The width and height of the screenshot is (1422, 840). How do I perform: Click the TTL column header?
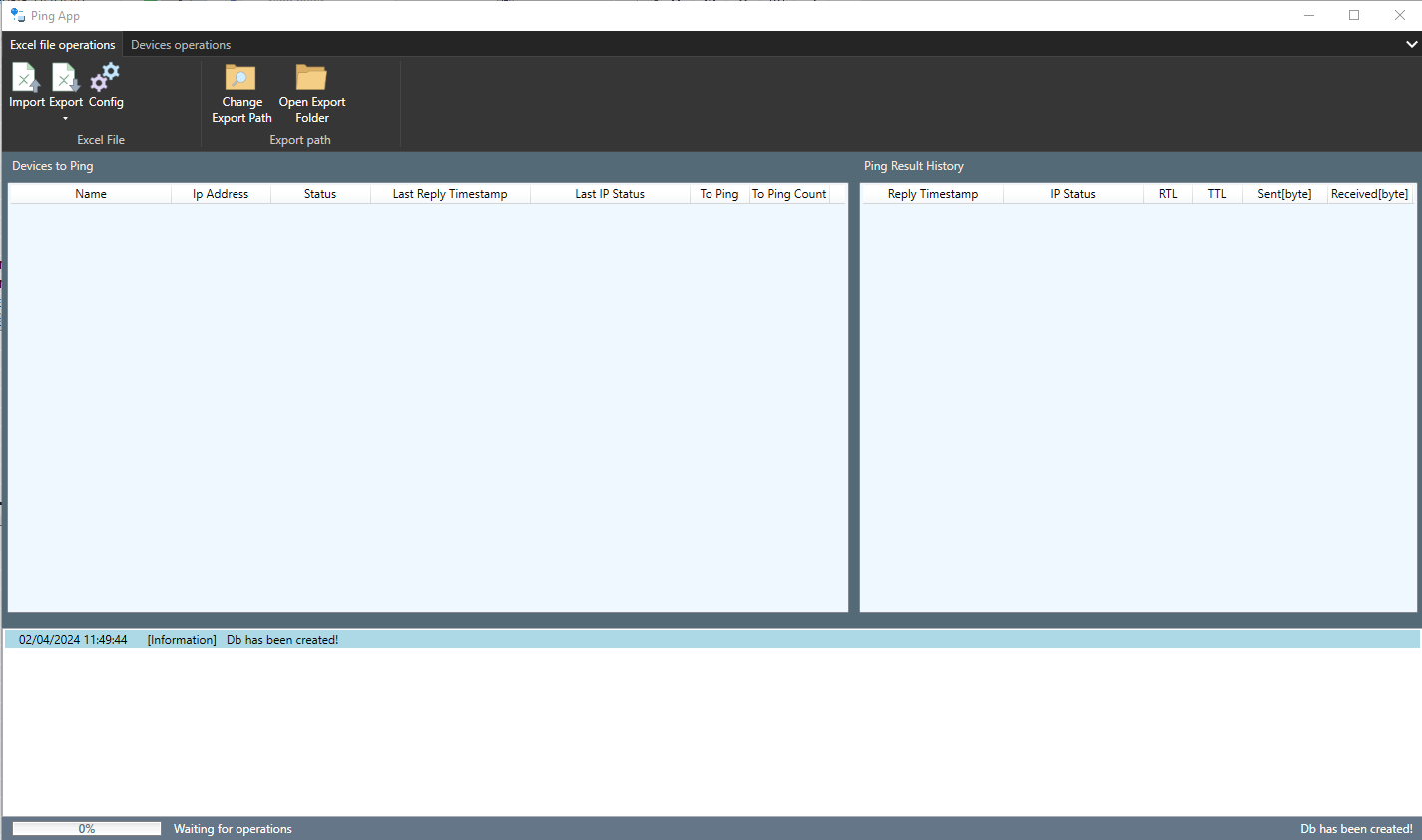coord(1216,193)
